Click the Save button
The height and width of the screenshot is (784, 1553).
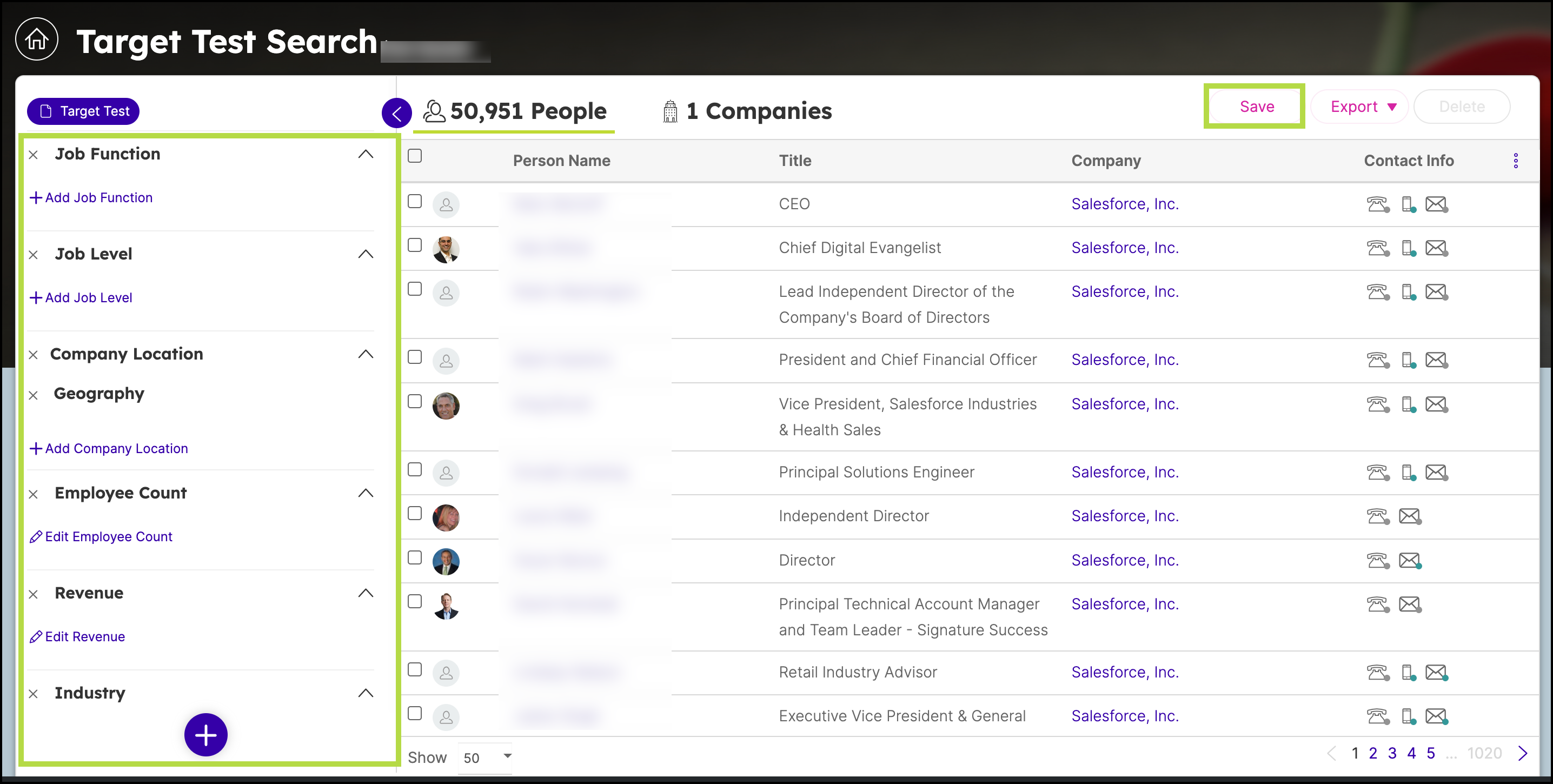(1256, 107)
